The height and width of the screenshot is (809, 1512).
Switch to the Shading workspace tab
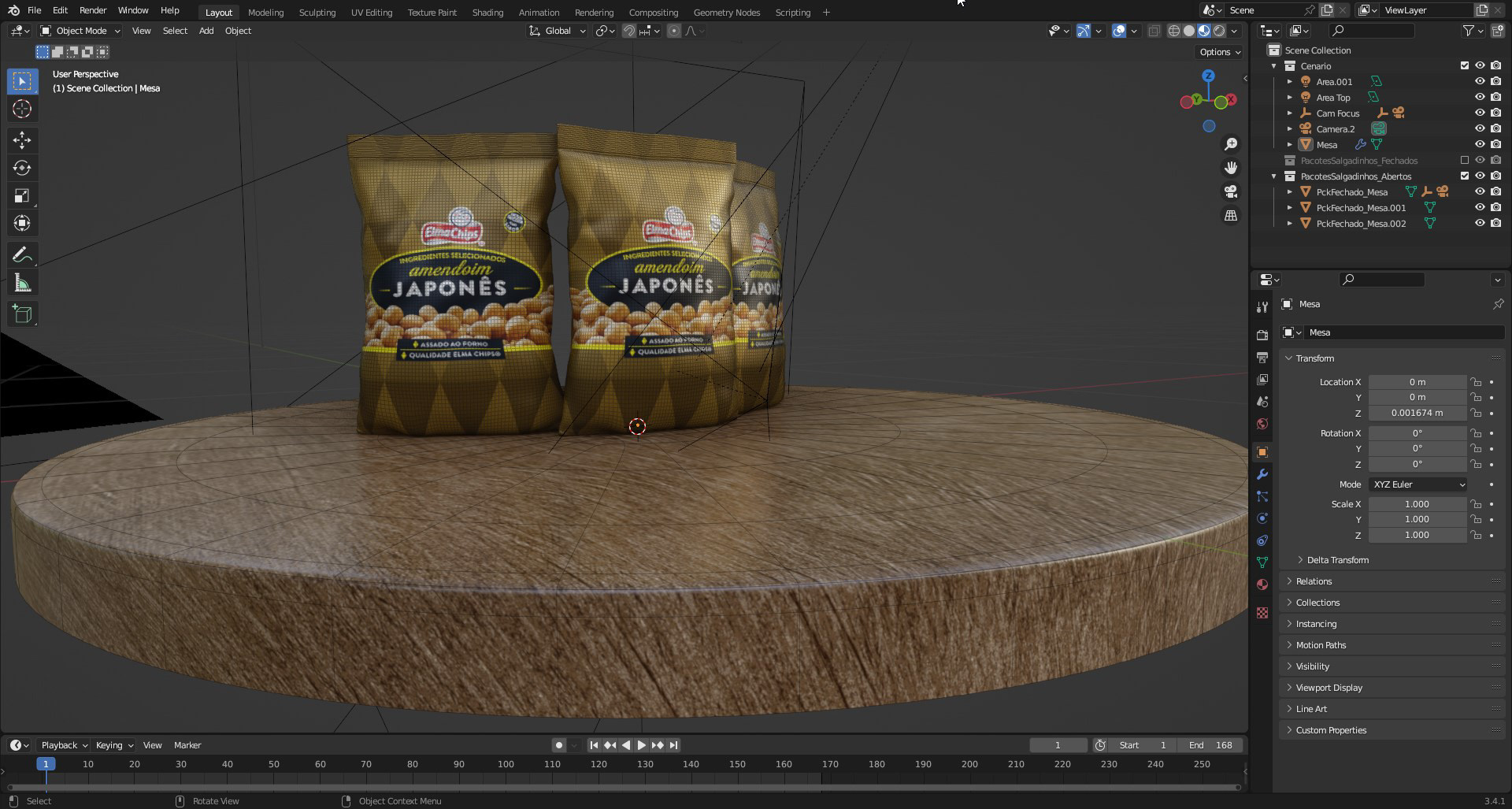(487, 13)
